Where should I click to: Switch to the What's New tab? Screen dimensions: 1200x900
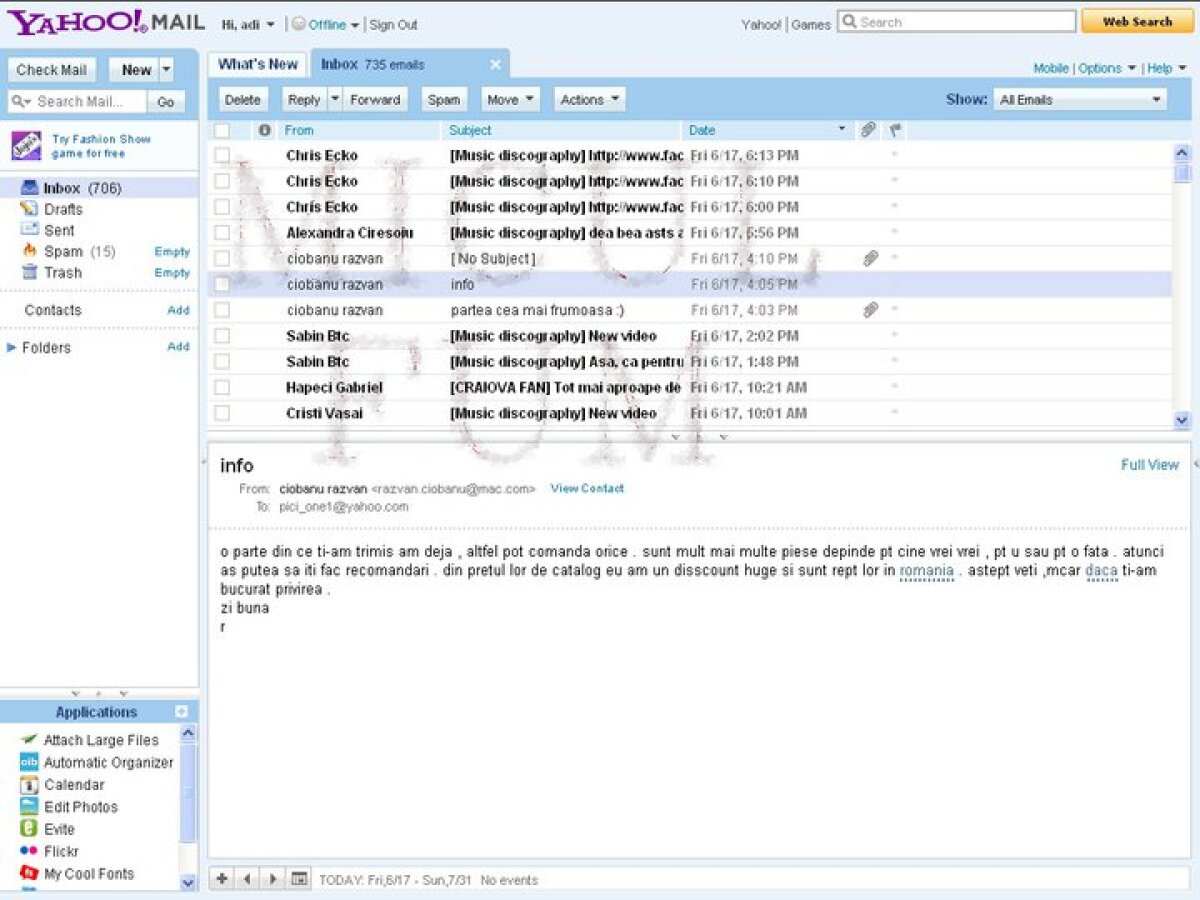(258, 64)
